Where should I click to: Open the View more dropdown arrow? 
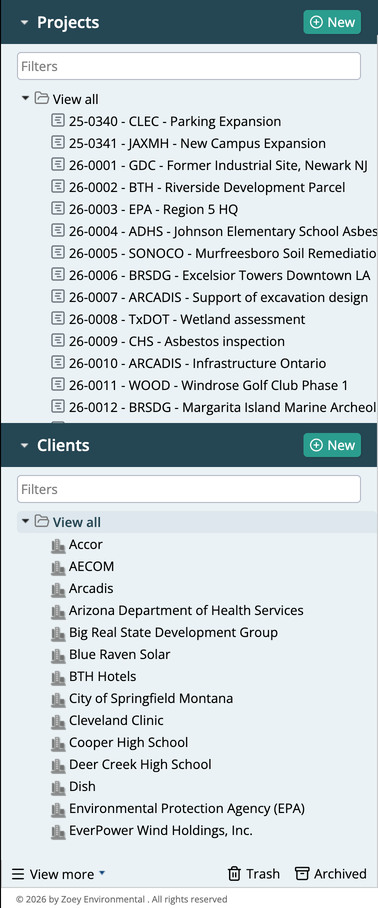click(102, 872)
